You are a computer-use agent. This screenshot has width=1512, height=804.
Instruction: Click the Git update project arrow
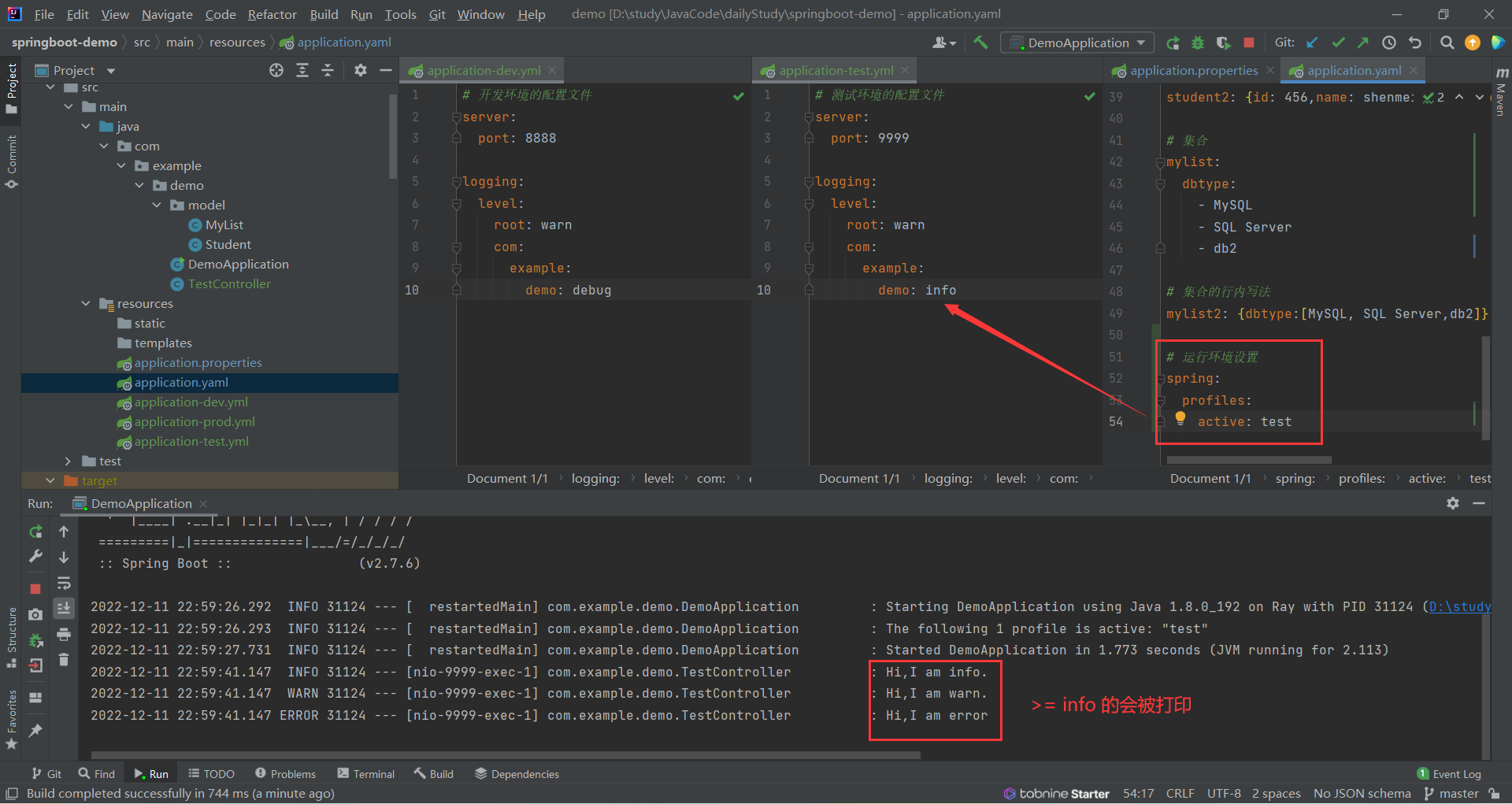pos(1312,43)
